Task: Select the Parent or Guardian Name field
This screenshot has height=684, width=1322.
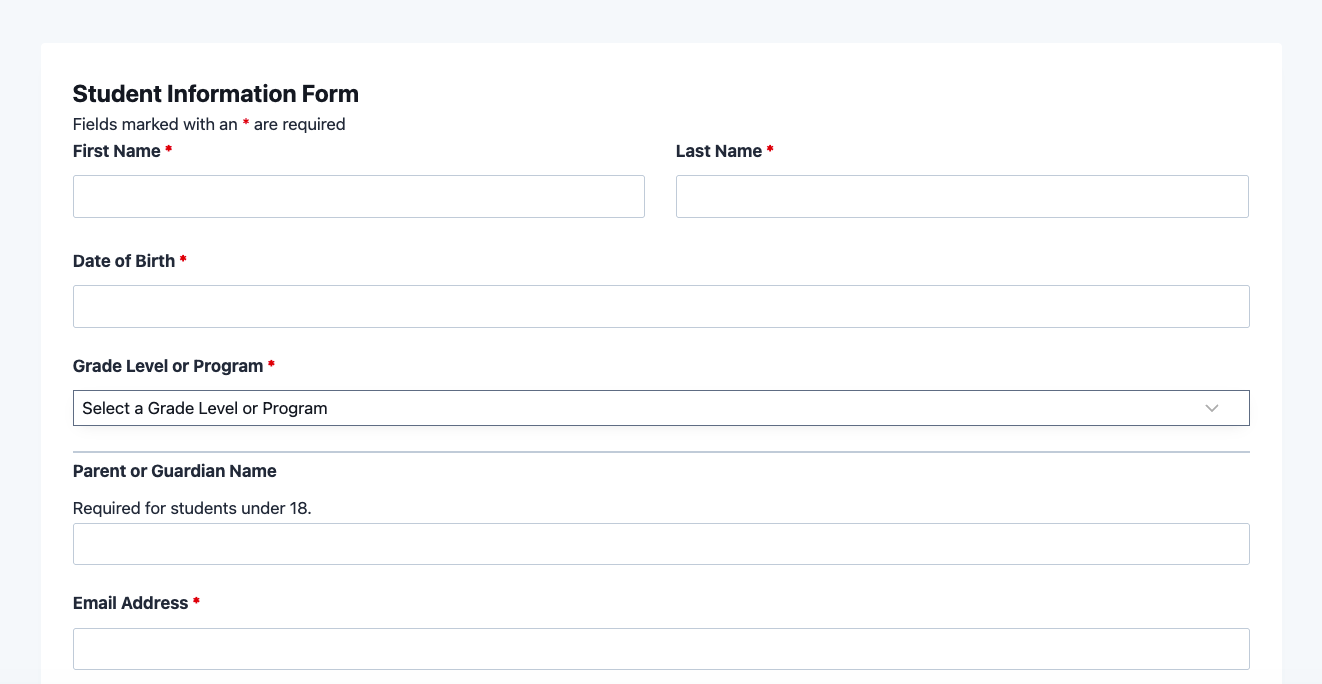Action: 661,544
